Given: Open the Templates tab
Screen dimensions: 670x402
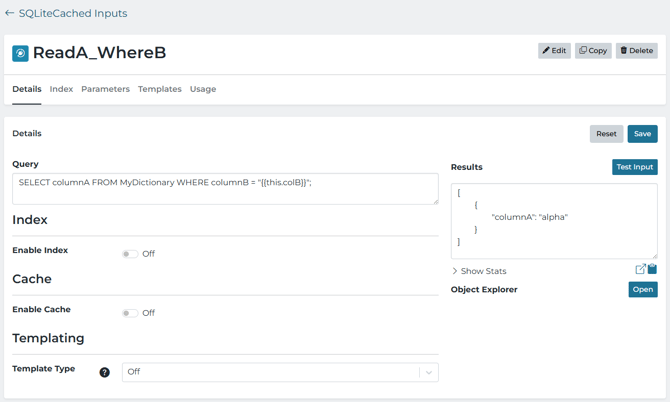Looking at the screenshot, I should [x=160, y=89].
